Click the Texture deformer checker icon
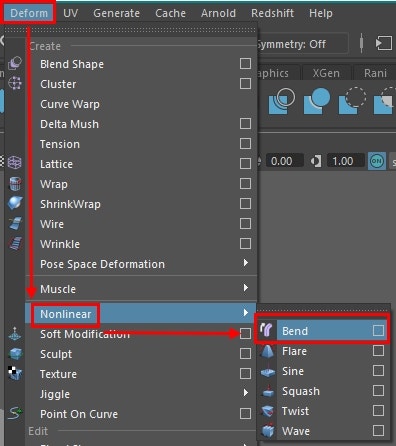Image resolution: width=396 pixels, height=446 pixels. 15,373
